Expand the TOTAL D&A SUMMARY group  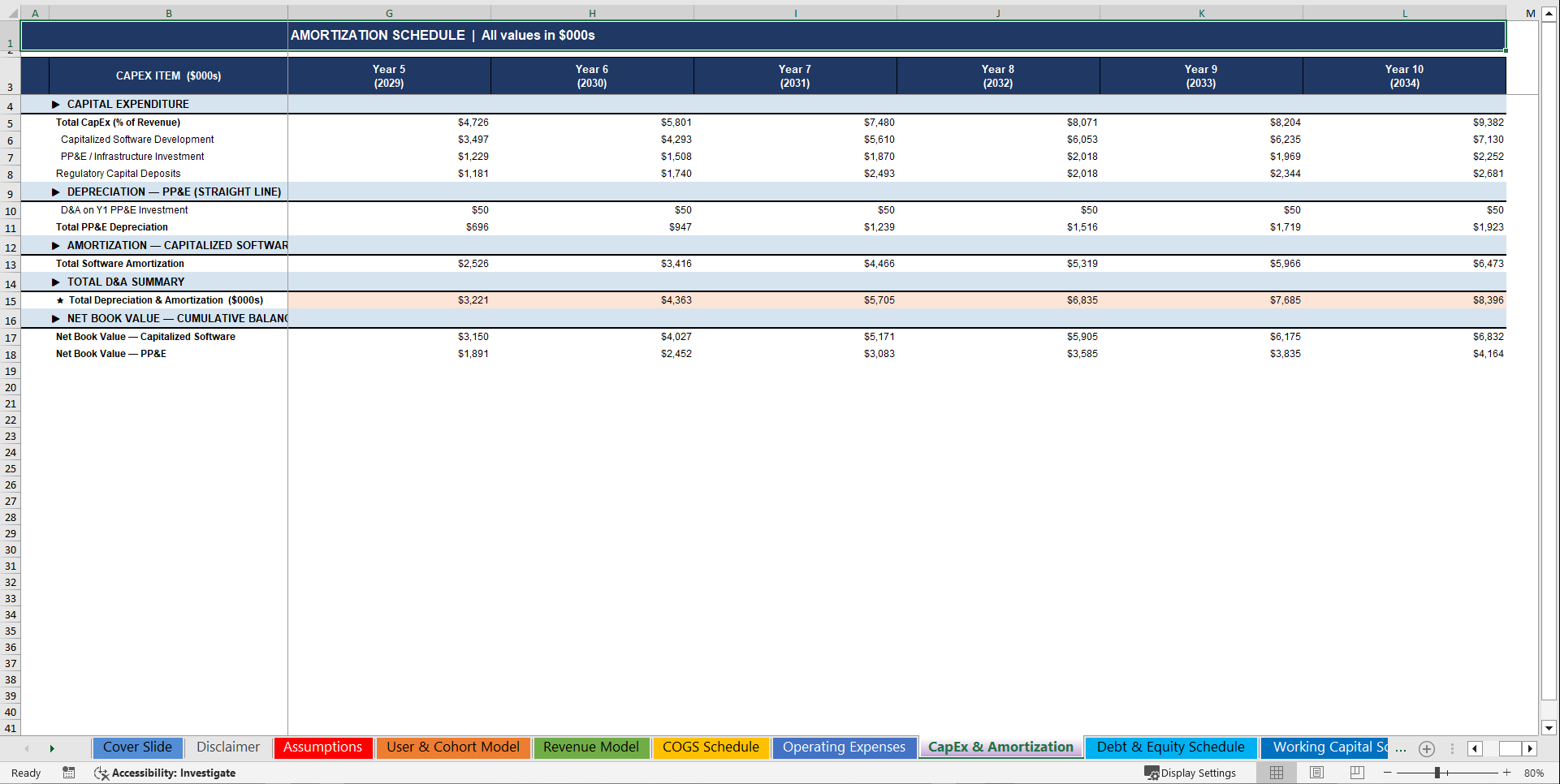pyautogui.click(x=55, y=282)
